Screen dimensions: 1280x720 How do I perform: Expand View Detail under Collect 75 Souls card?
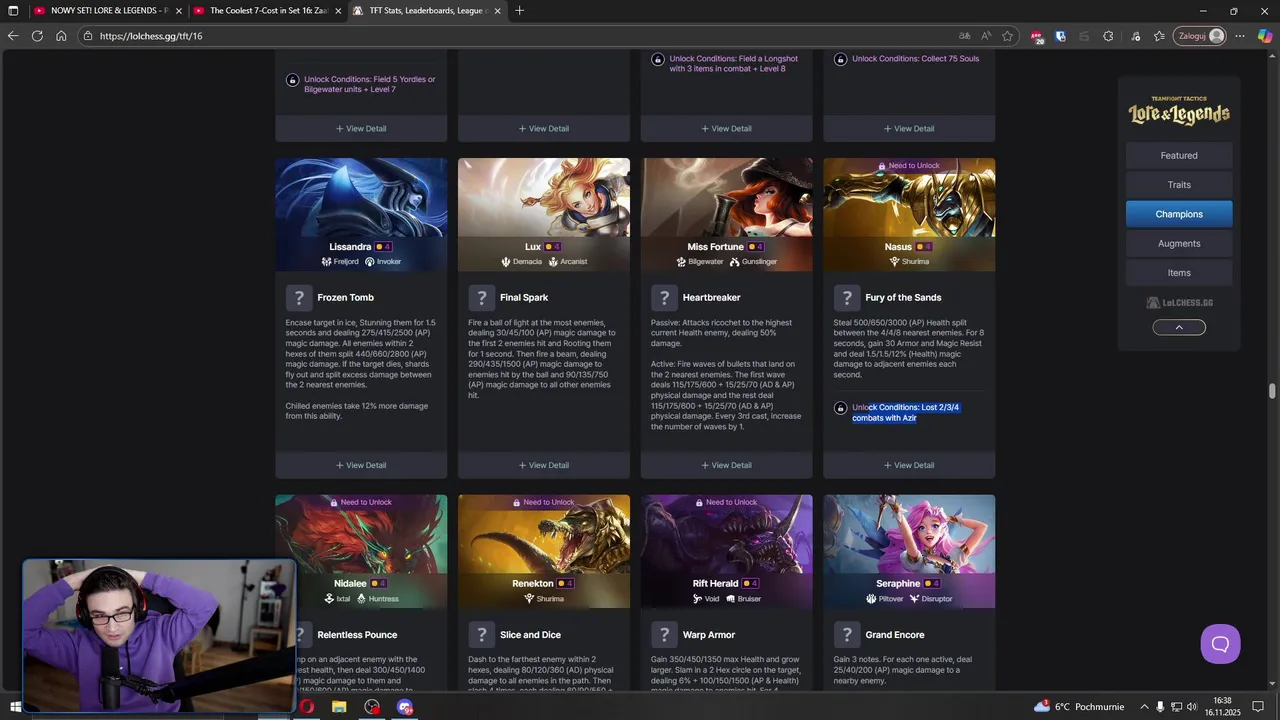(x=909, y=128)
